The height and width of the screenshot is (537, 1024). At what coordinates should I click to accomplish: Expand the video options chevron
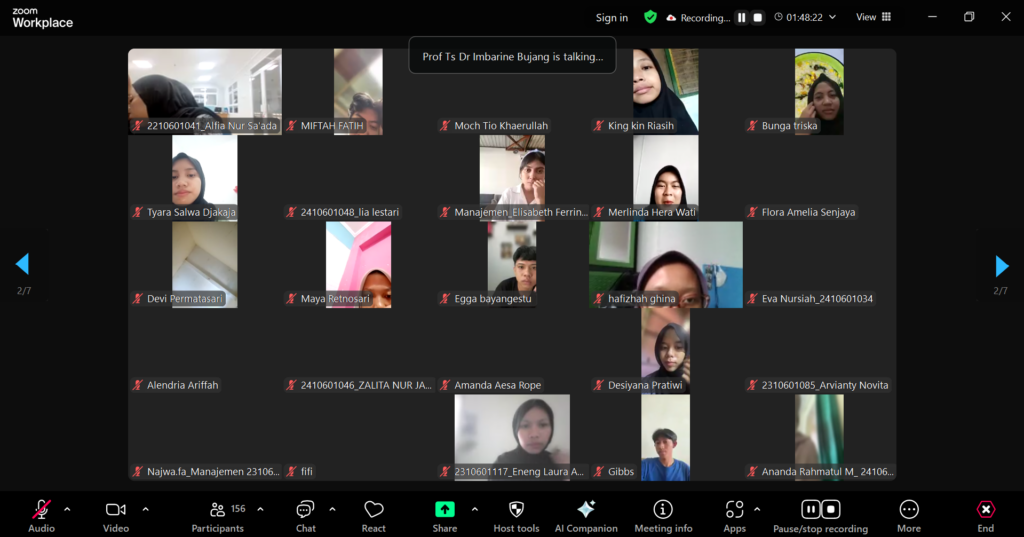(x=145, y=509)
